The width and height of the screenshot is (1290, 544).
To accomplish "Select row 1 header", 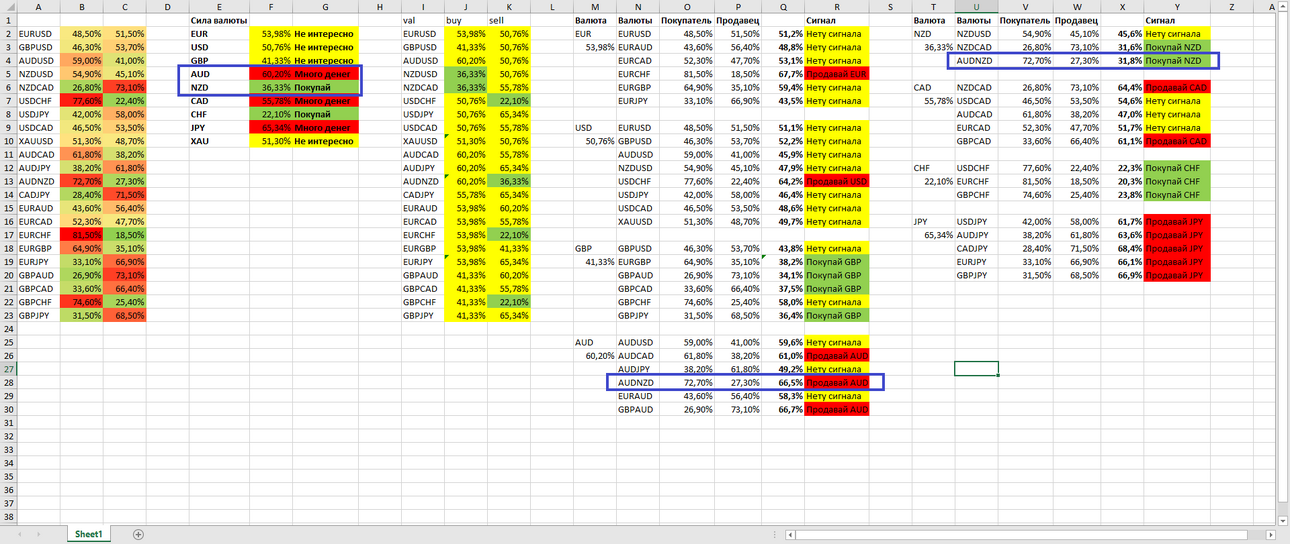I will 8,20.
